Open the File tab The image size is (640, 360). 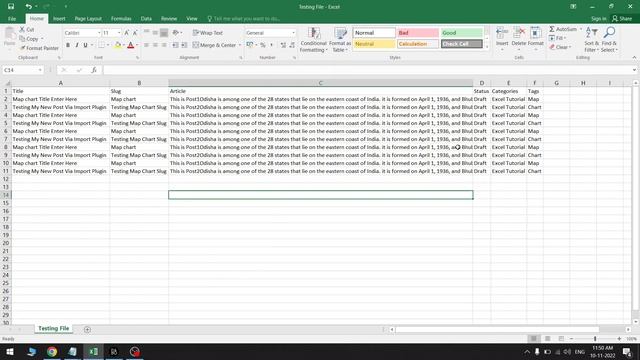click(x=12, y=19)
